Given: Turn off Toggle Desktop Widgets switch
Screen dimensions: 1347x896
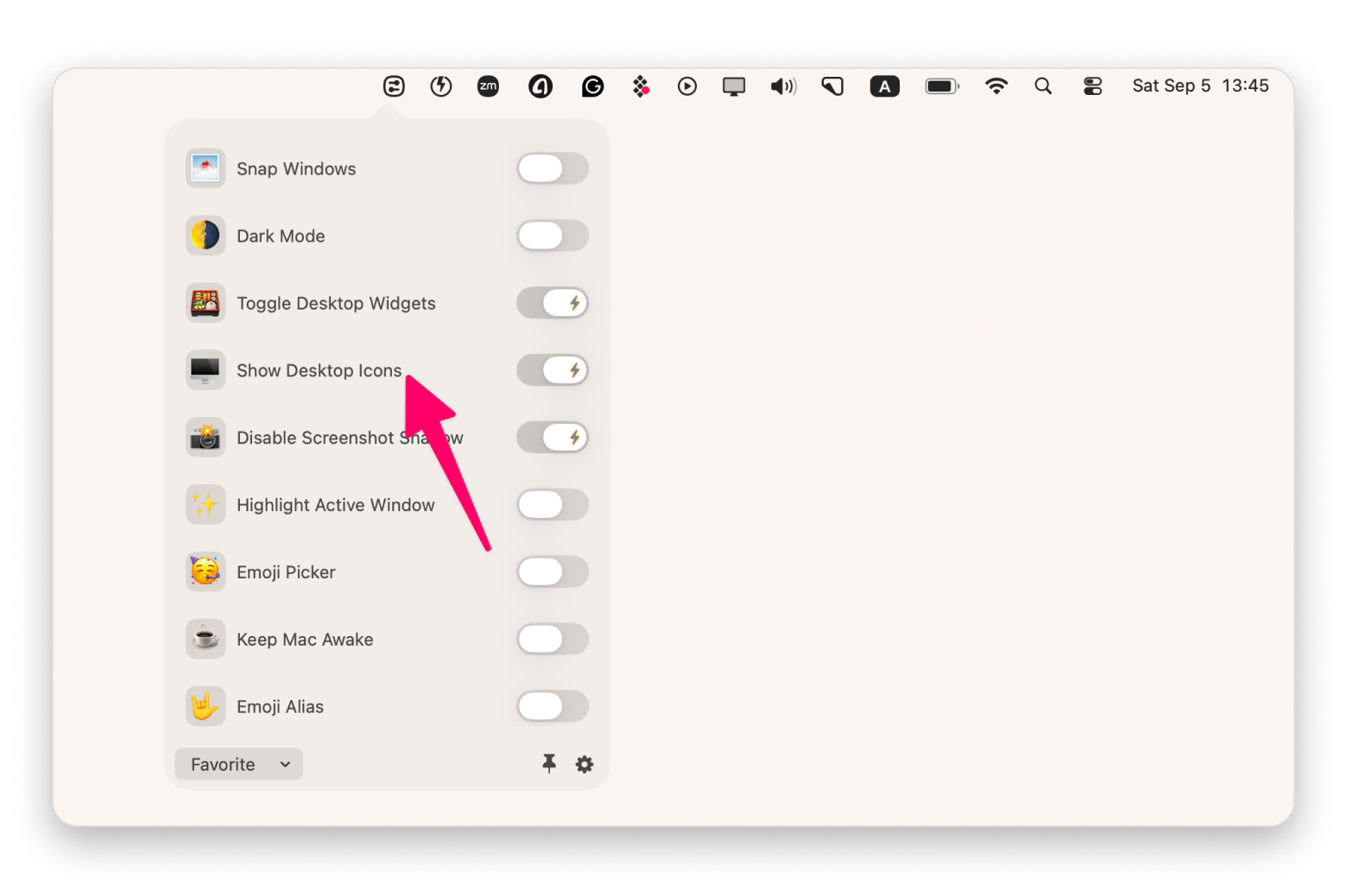Looking at the screenshot, I should click(x=553, y=303).
